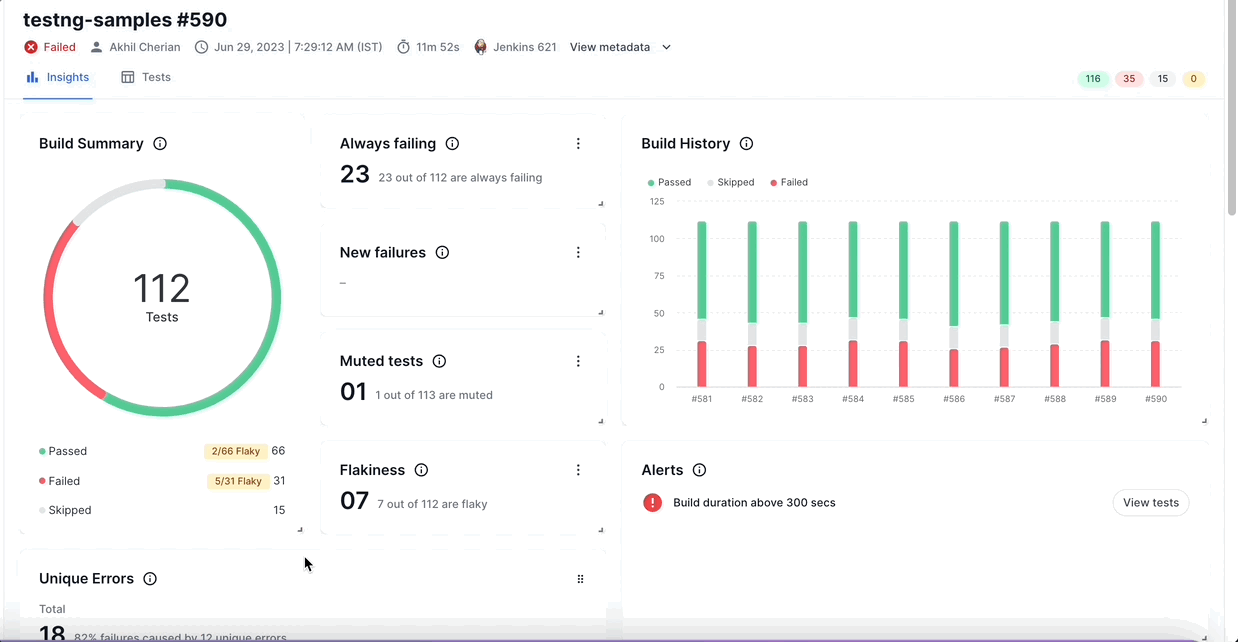Select the Insights tab
This screenshot has width=1238, height=642.
click(x=58, y=77)
